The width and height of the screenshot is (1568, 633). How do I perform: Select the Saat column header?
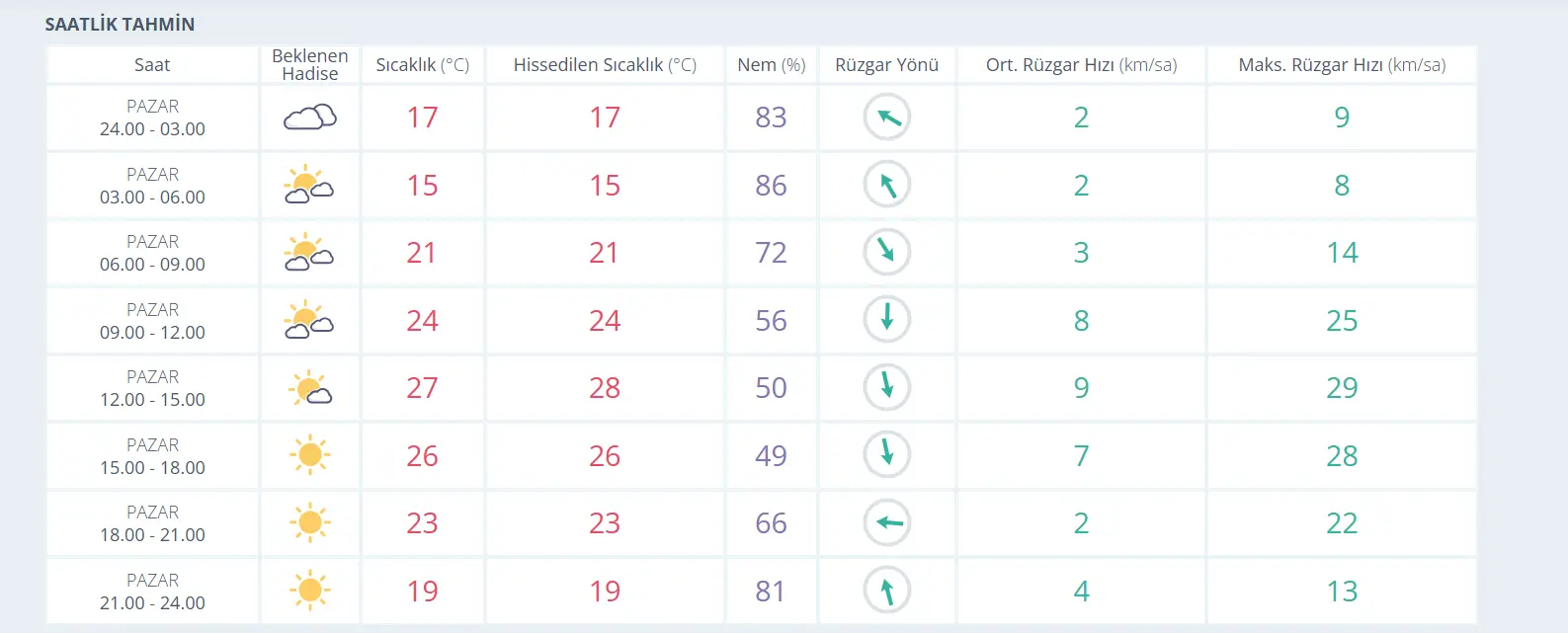[x=152, y=64]
